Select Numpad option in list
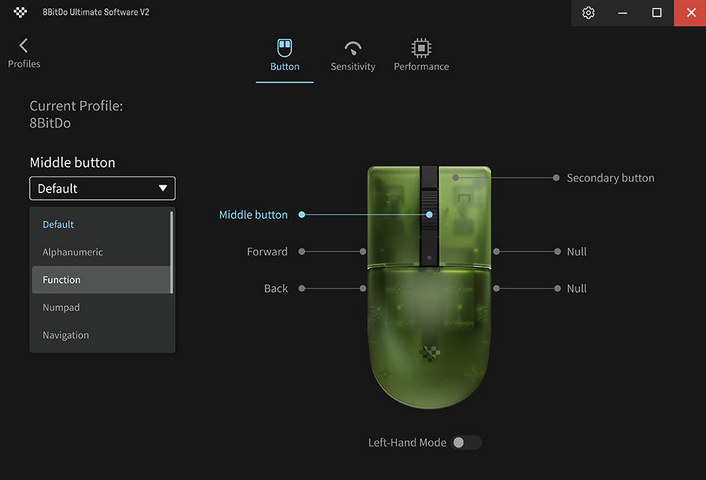Viewport: 706px width, 480px height. (x=61, y=308)
